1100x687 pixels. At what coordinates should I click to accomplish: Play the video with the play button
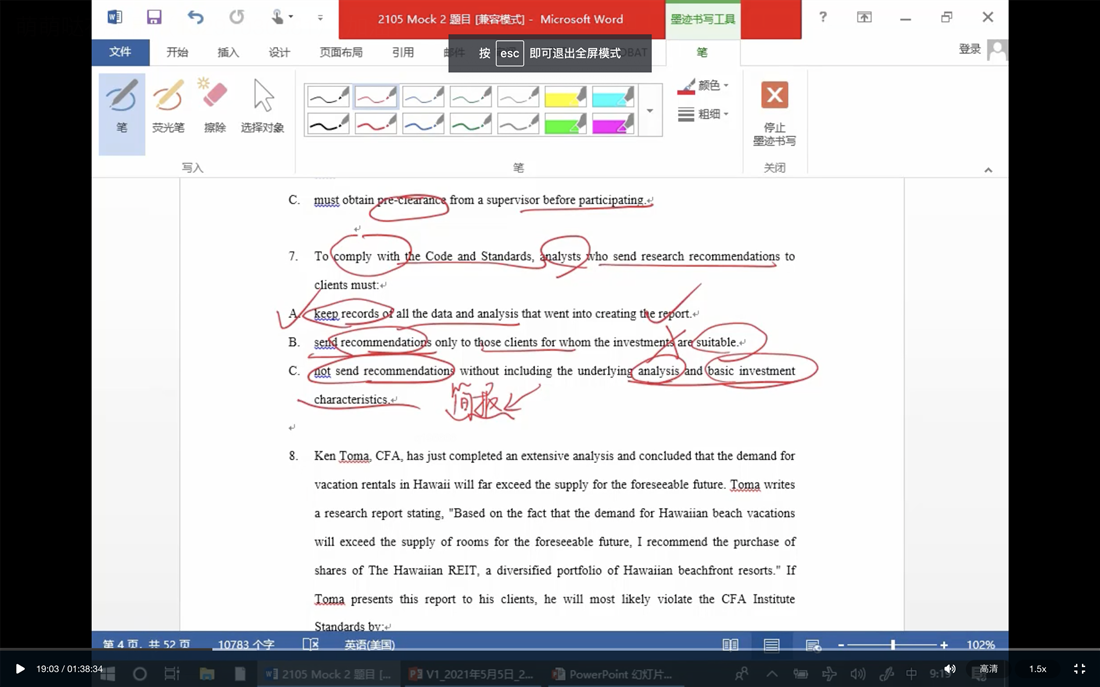[20, 669]
